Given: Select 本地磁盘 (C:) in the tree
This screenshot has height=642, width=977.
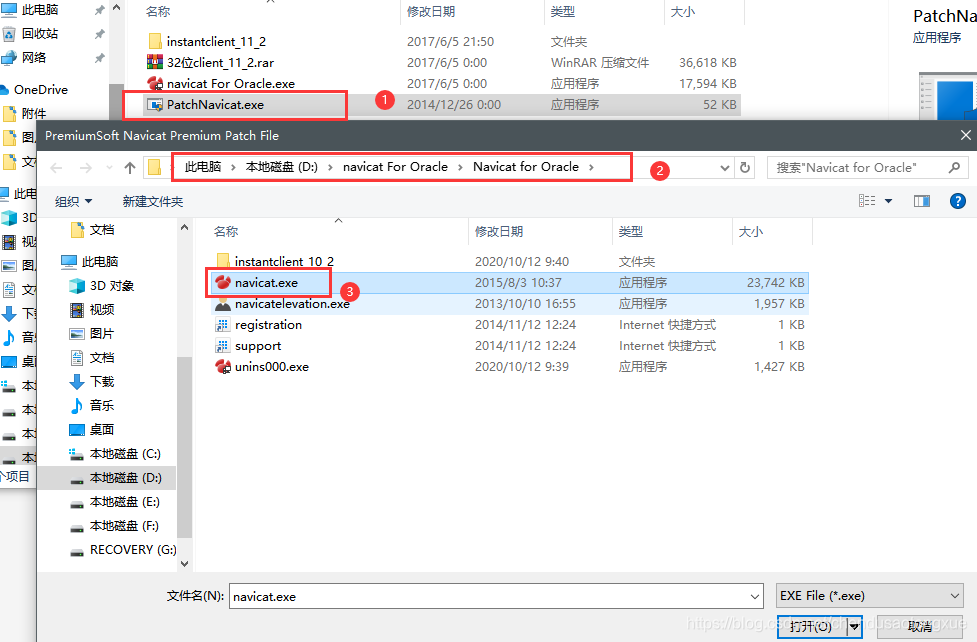Looking at the screenshot, I should click(x=125, y=454).
